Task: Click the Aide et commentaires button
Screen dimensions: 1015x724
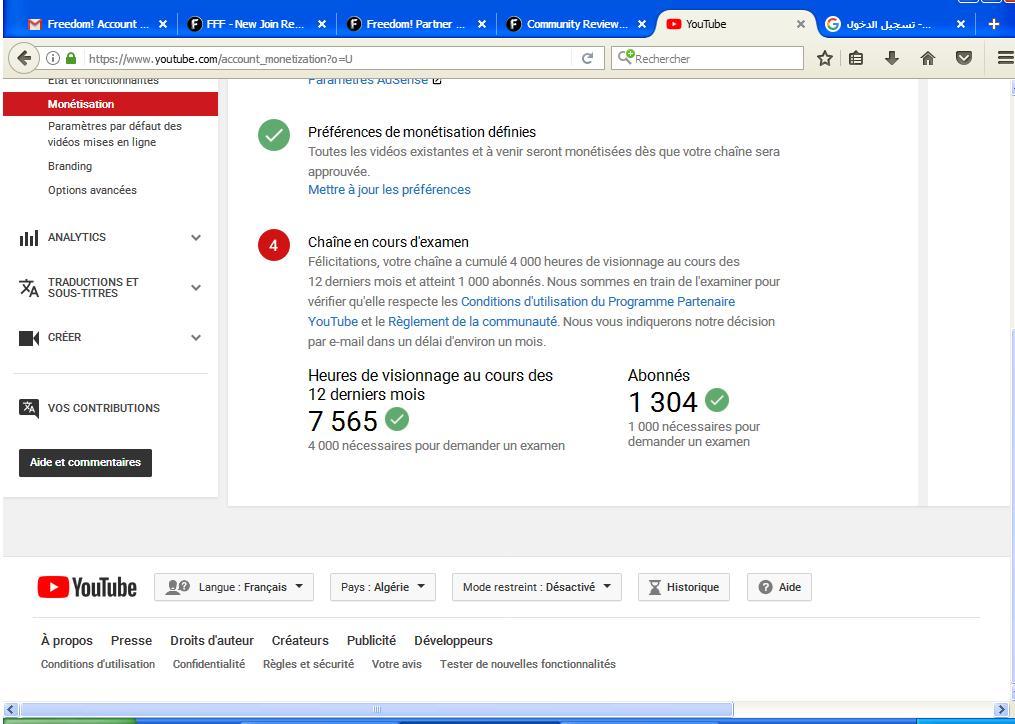Action: (85, 462)
